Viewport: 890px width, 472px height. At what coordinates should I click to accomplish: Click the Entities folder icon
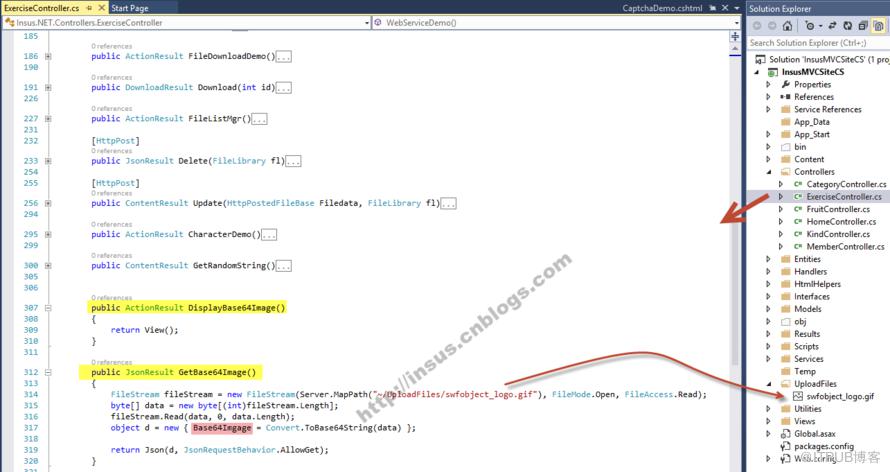click(x=786, y=259)
